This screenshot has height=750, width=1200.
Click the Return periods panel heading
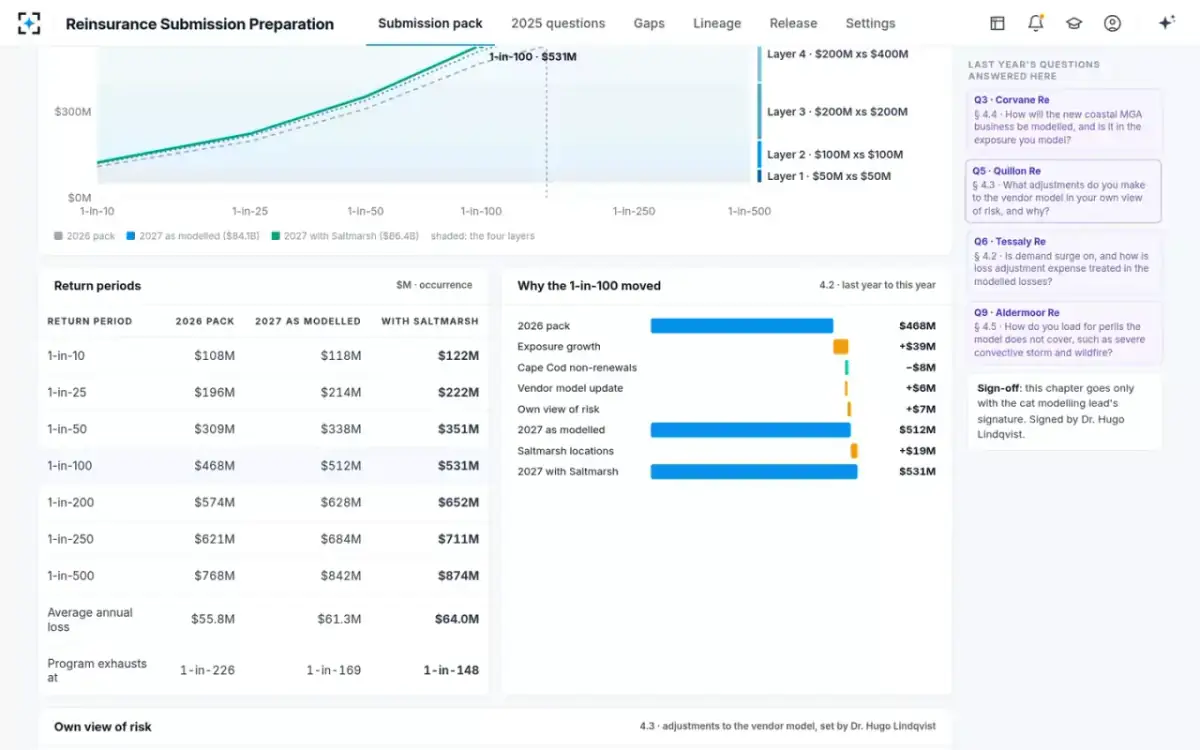[97, 286]
